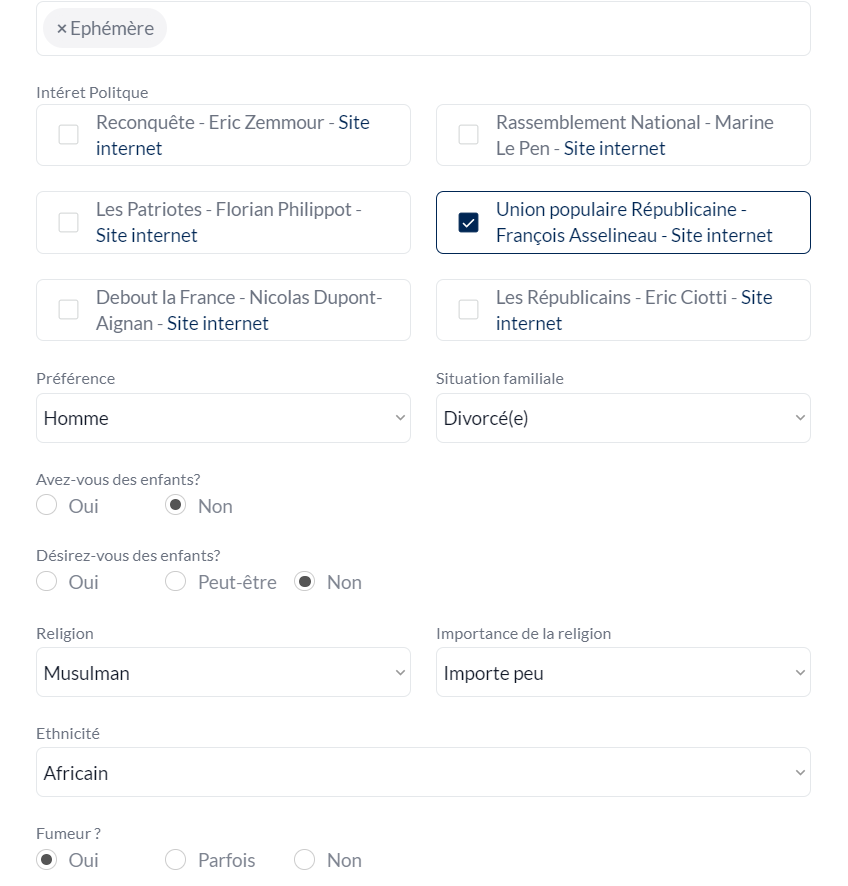
Task: Open Site internet link for Les Patriotes
Action: pyautogui.click(x=146, y=236)
